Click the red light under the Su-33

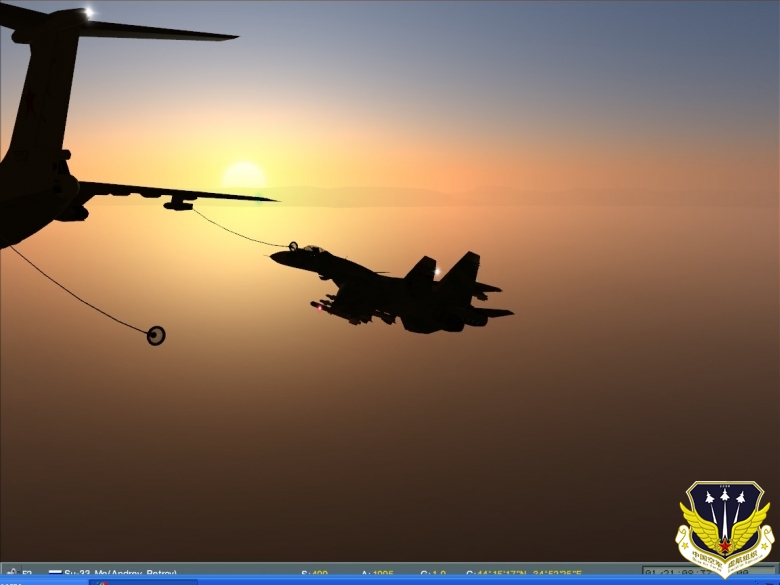(320, 308)
